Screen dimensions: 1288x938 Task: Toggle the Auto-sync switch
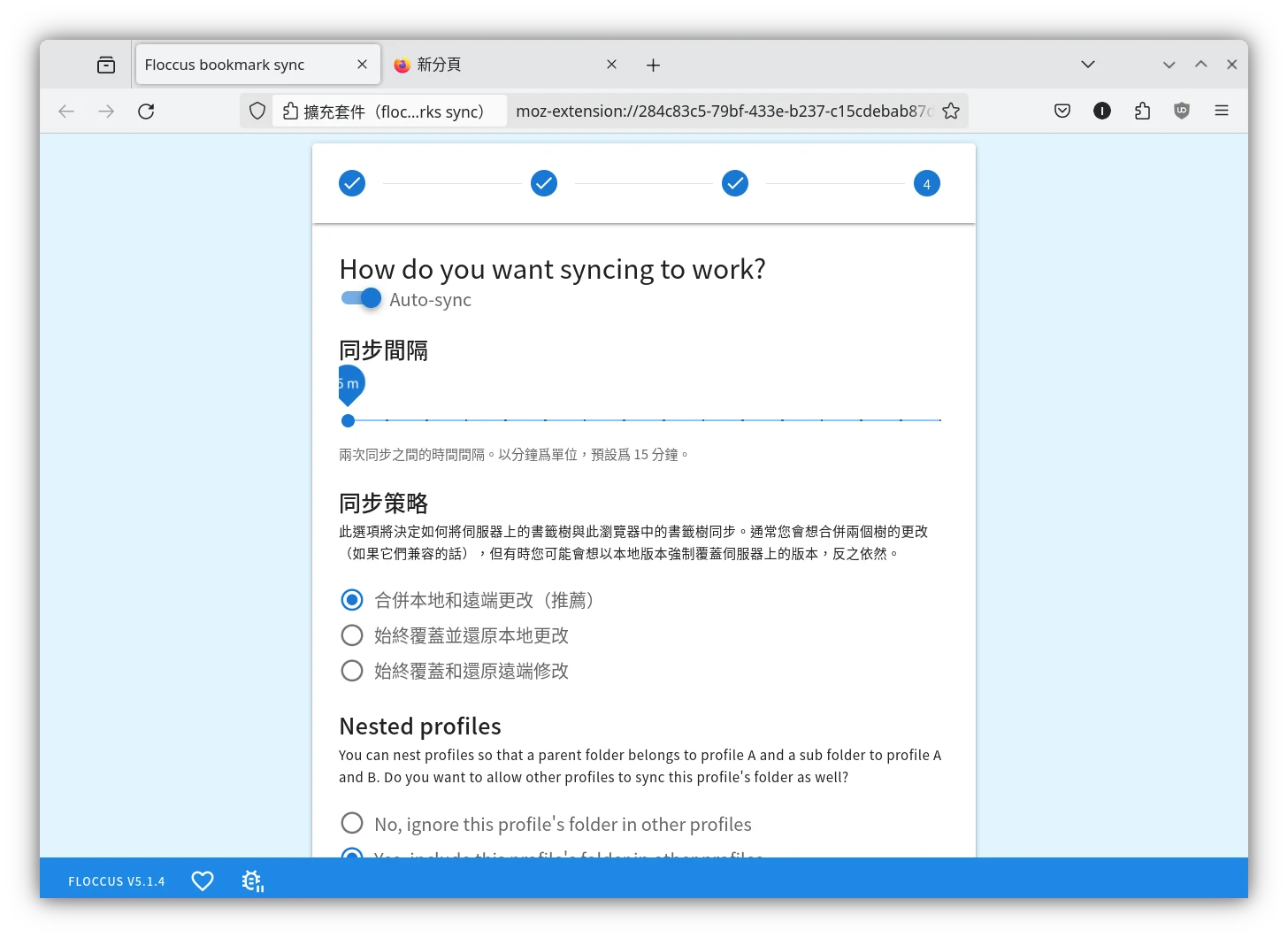361,299
